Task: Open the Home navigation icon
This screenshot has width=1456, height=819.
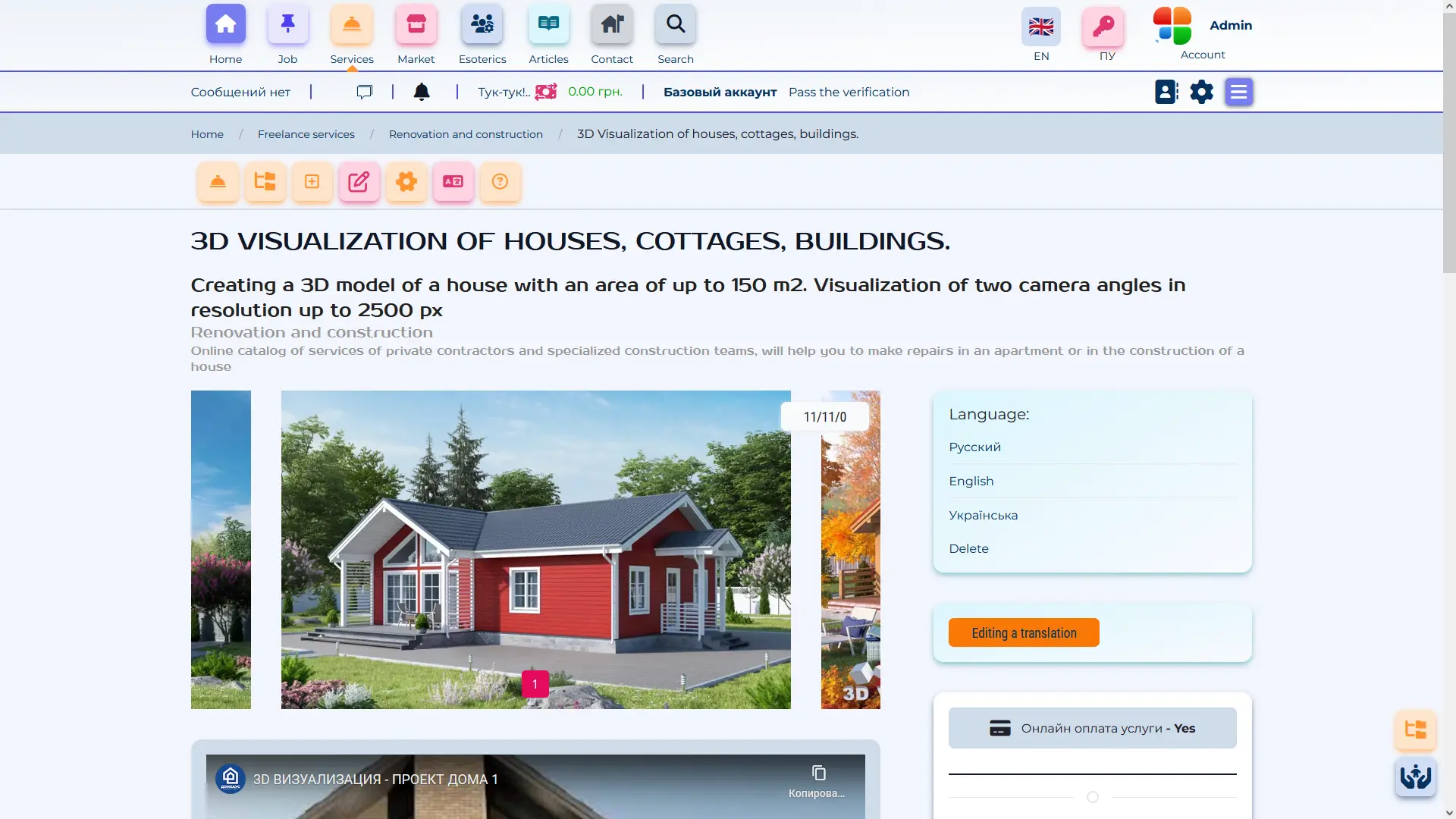Action: 226,24
